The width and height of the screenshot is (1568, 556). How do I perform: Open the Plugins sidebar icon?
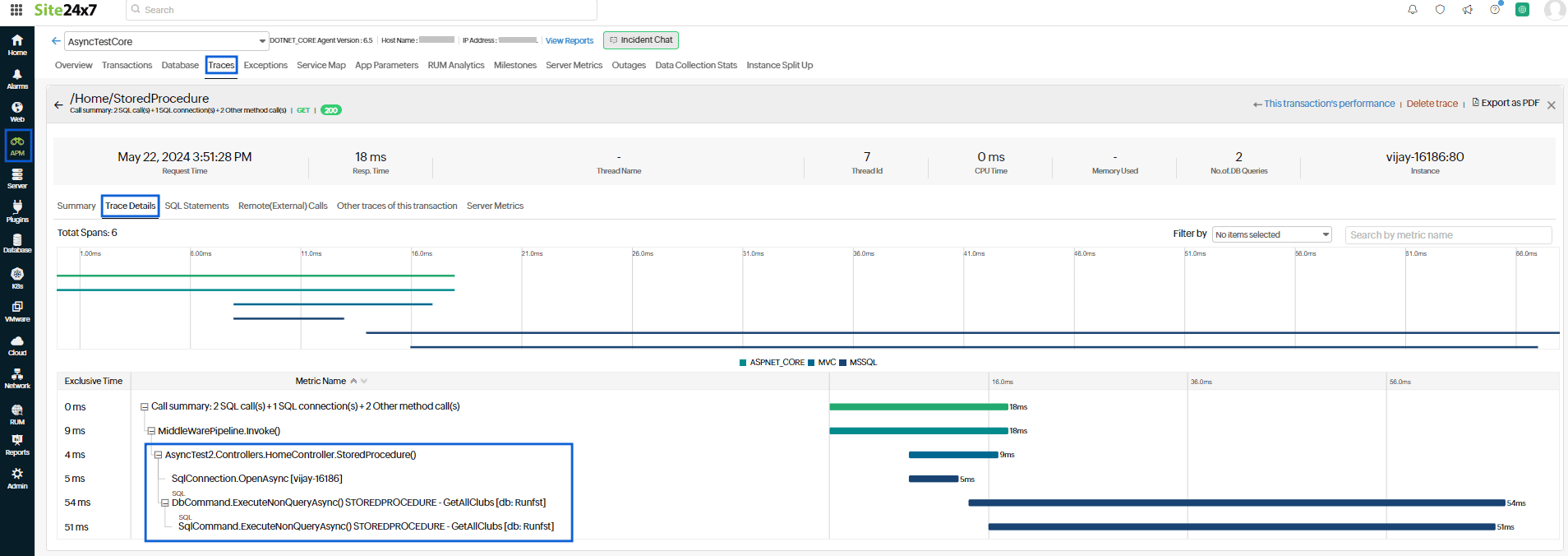click(x=17, y=211)
